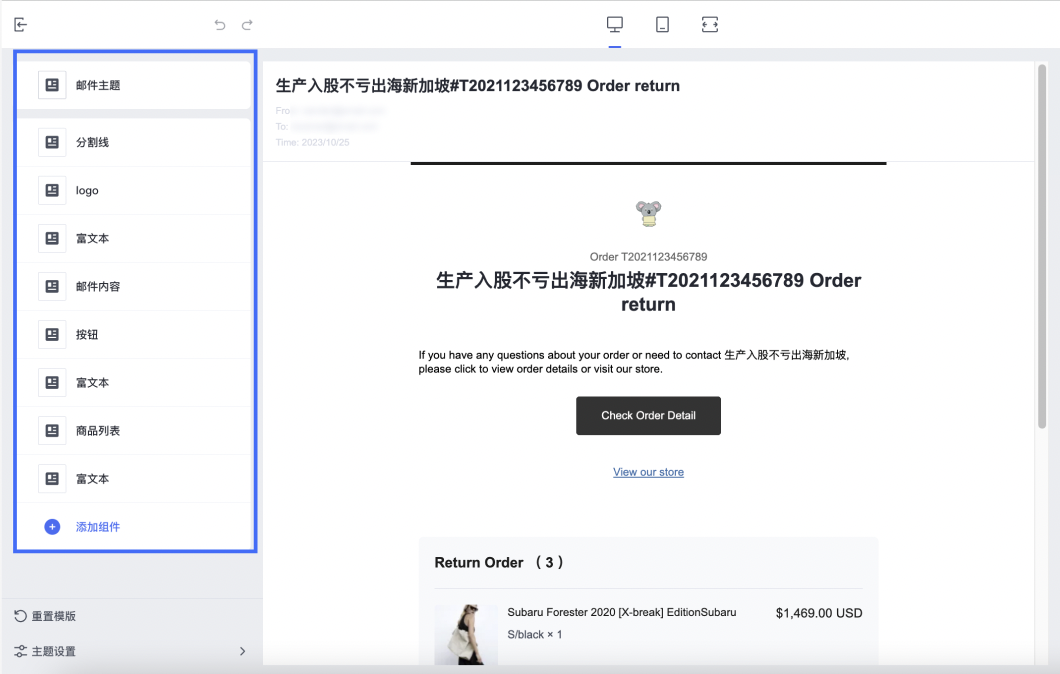Click the koala logo image in preview
The width and height of the screenshot is (1060, 674).
648,214
